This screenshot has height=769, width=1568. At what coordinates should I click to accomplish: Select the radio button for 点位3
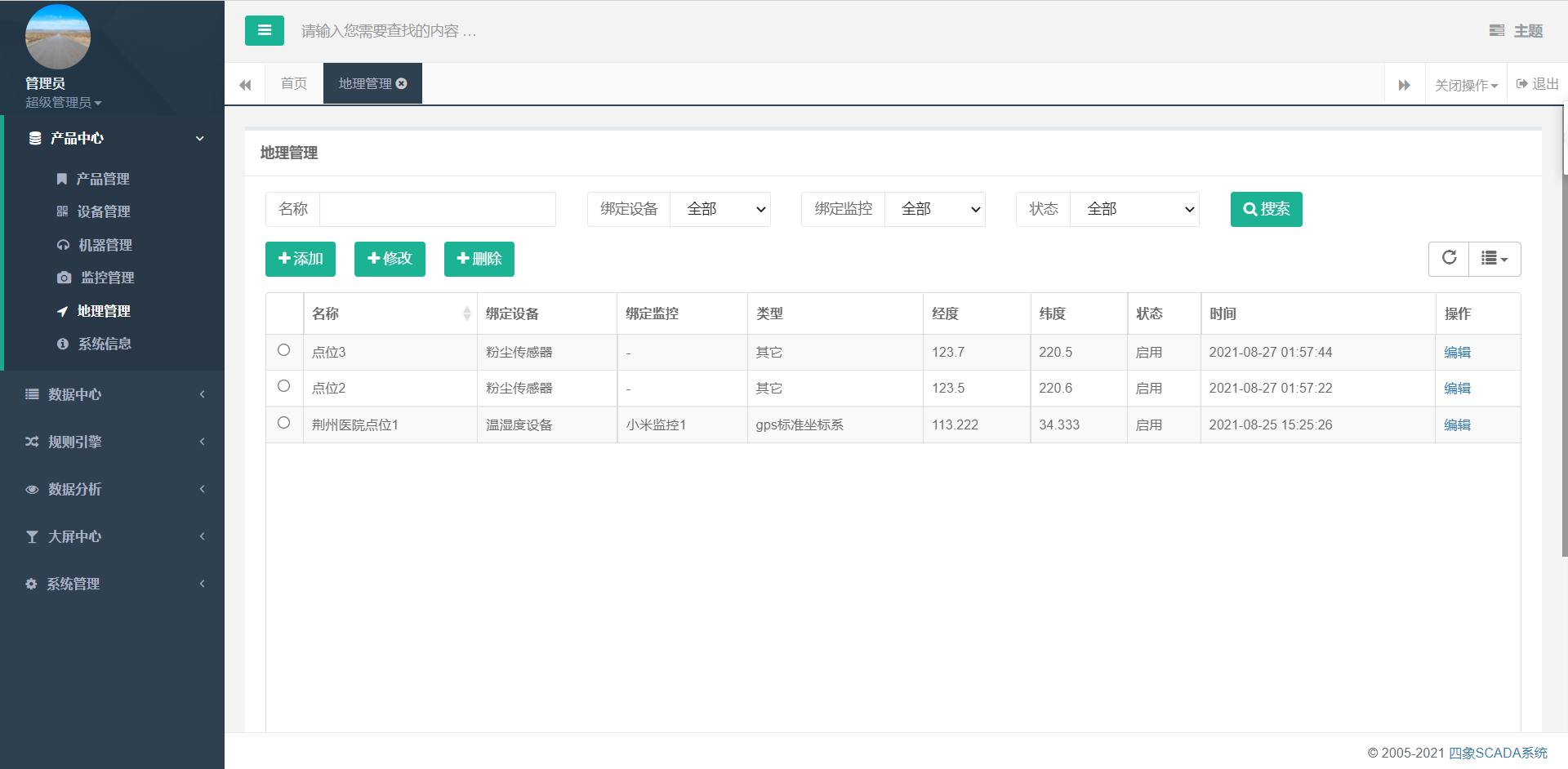tap(283, 350)
